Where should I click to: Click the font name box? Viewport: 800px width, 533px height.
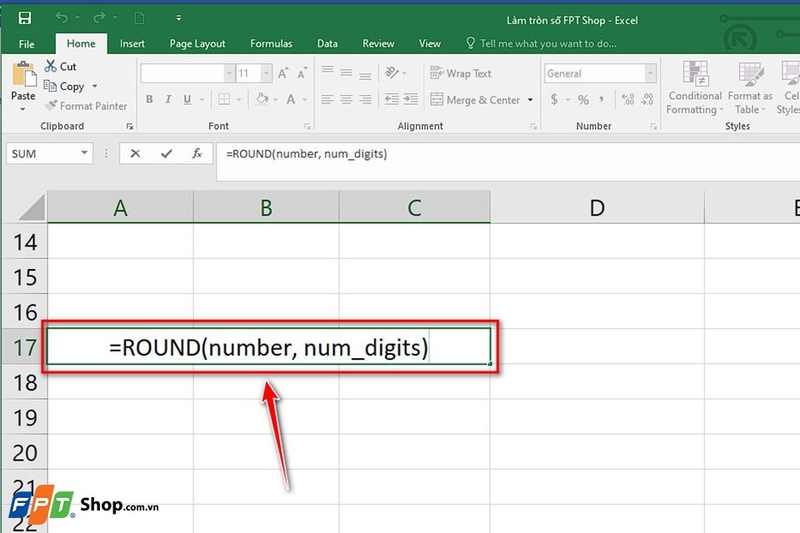click(183, 73)
